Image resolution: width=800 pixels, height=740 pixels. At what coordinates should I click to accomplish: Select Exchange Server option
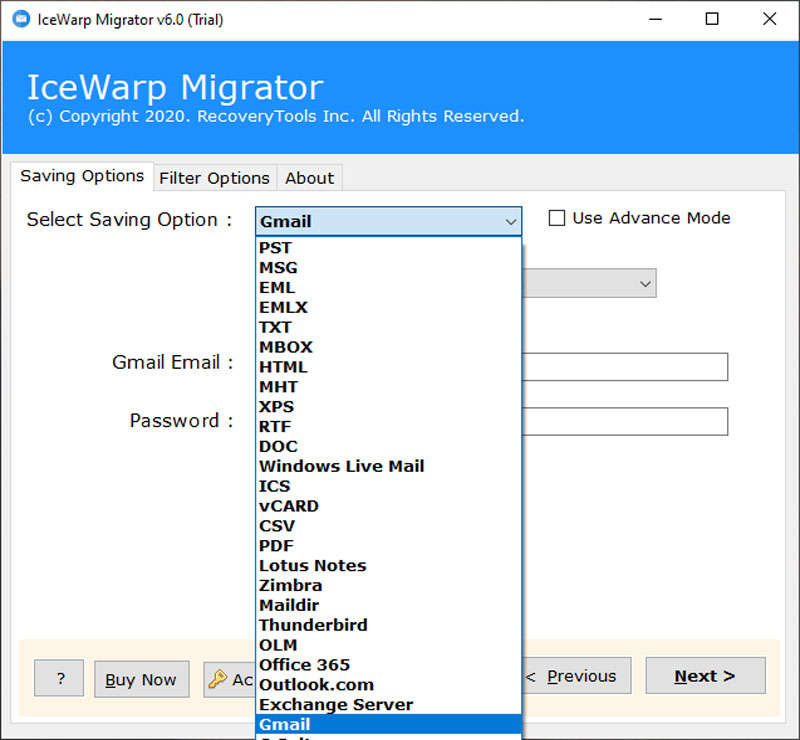pyautogui.click(x=388, y=705)
